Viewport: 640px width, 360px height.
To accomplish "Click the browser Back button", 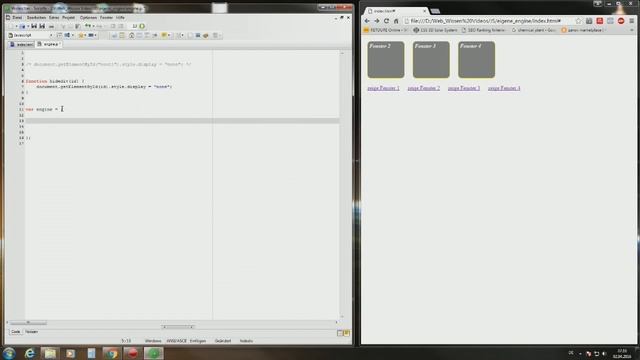I will [x=367, y=21].
